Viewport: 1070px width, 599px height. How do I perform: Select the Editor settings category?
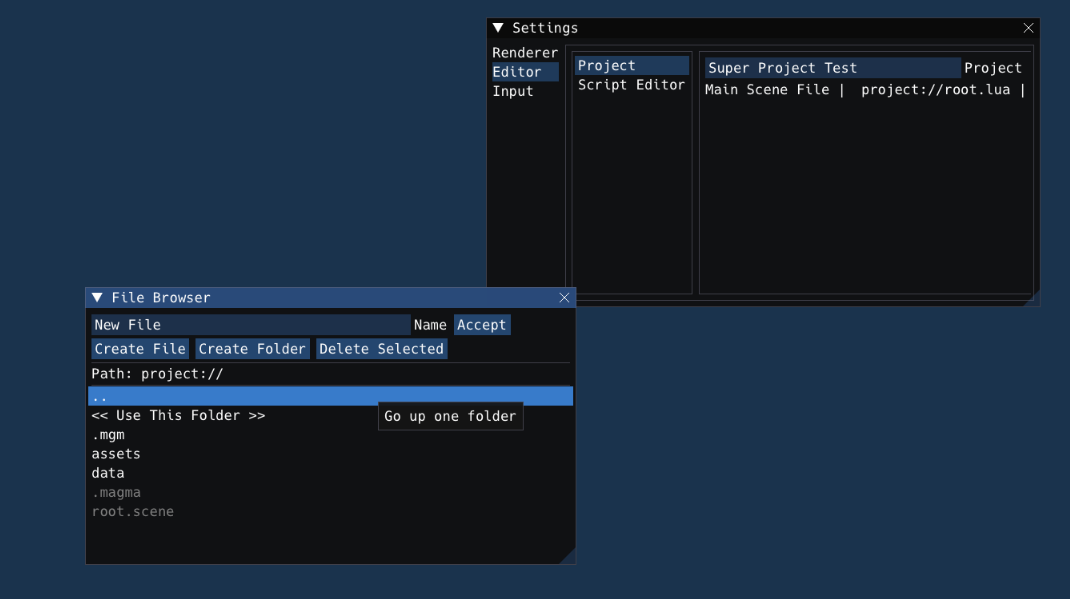(x=525, y=72)
